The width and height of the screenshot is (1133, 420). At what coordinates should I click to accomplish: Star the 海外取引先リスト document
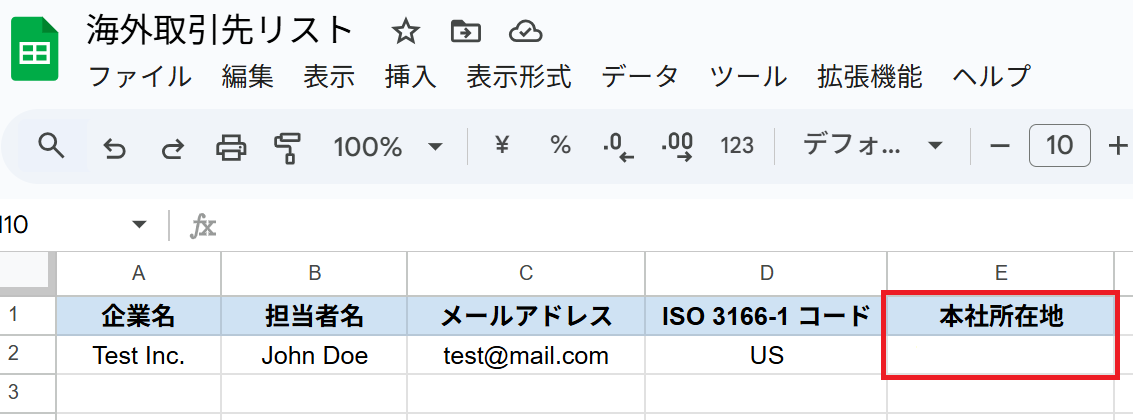tap(404, 32)
